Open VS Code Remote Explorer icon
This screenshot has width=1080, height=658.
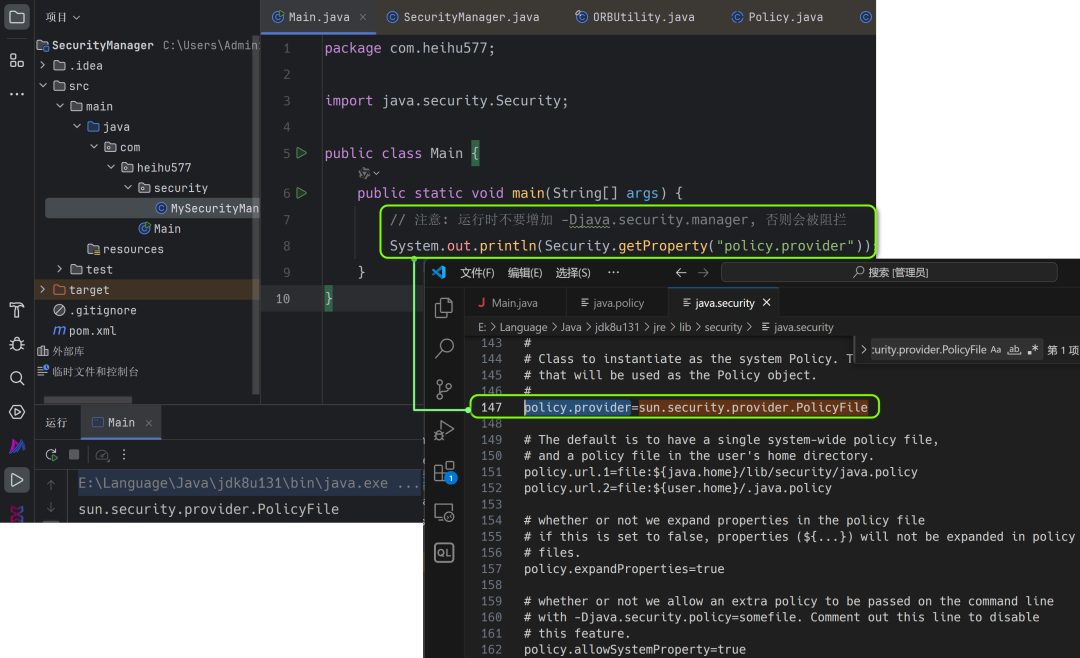(x=444, y=513)
